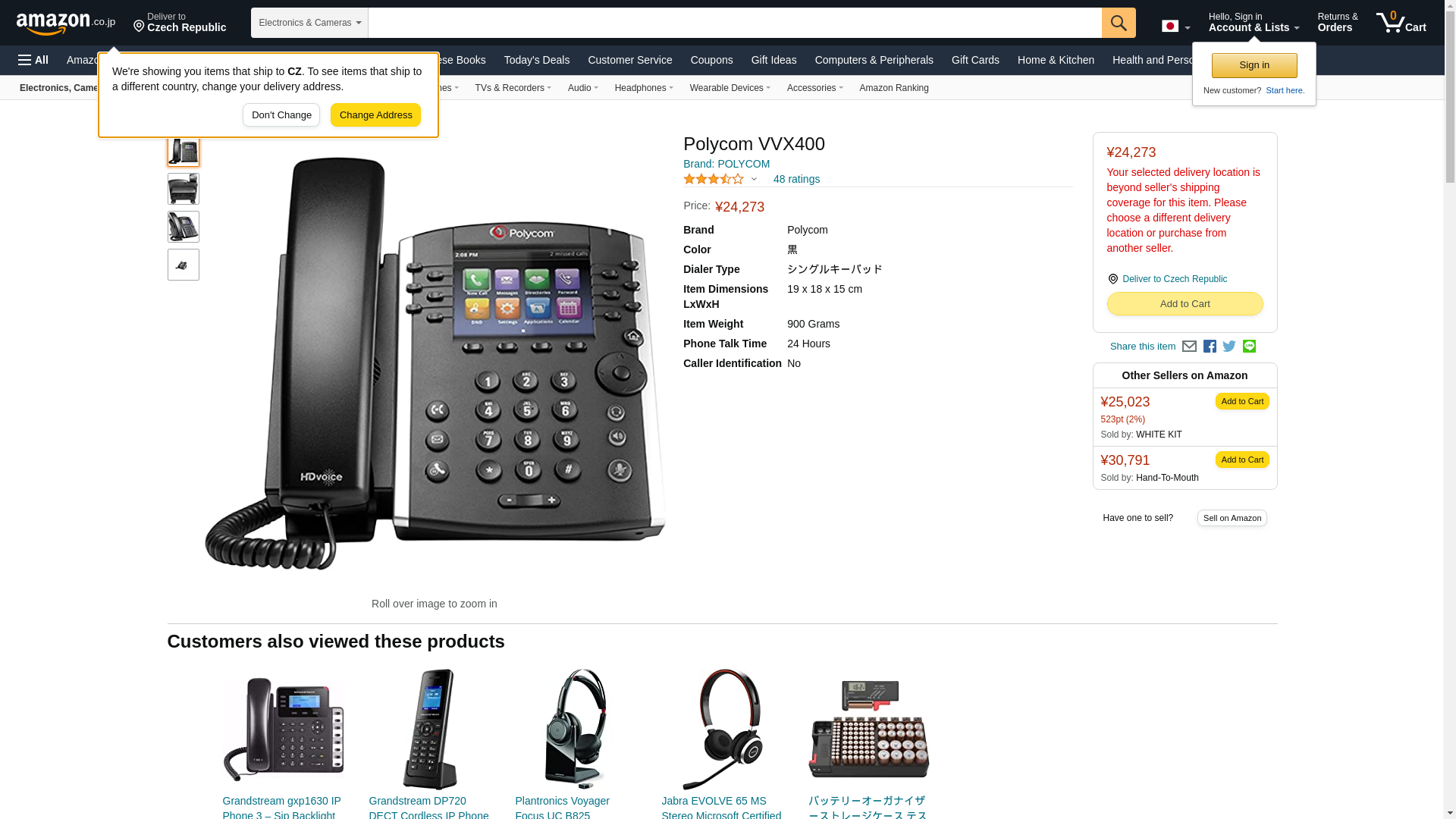Click the Sign in button

click(1254, 65)
